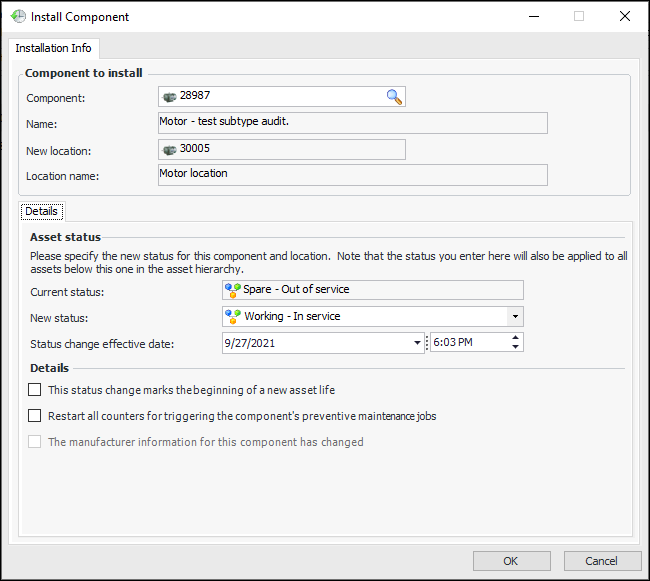Click the 6:03 PM time field
This screenshot has height=581, width=650.
pos(468,343)
